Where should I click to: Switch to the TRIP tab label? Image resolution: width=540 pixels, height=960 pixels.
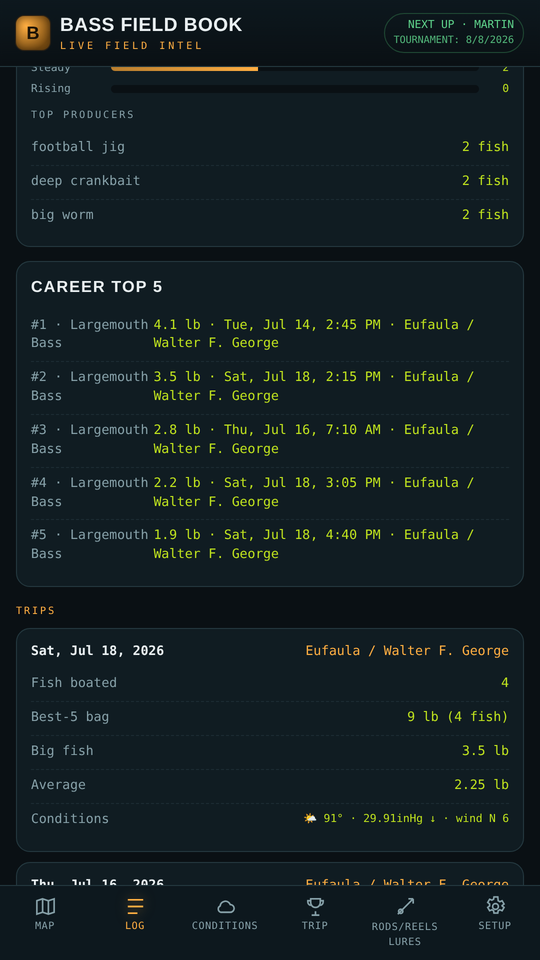[315, 925]
